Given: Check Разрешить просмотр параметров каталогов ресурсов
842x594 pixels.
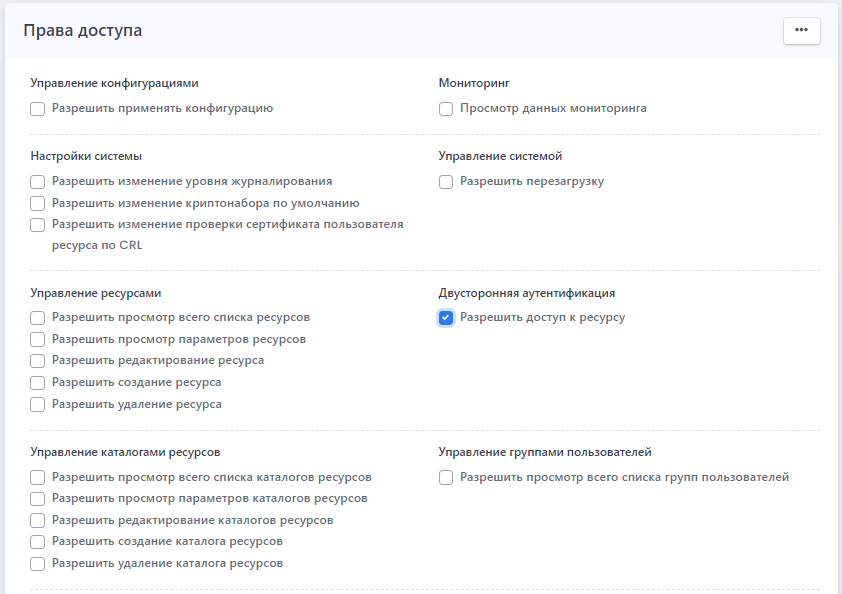Looking at the screenshot, I should click(38, 499).
